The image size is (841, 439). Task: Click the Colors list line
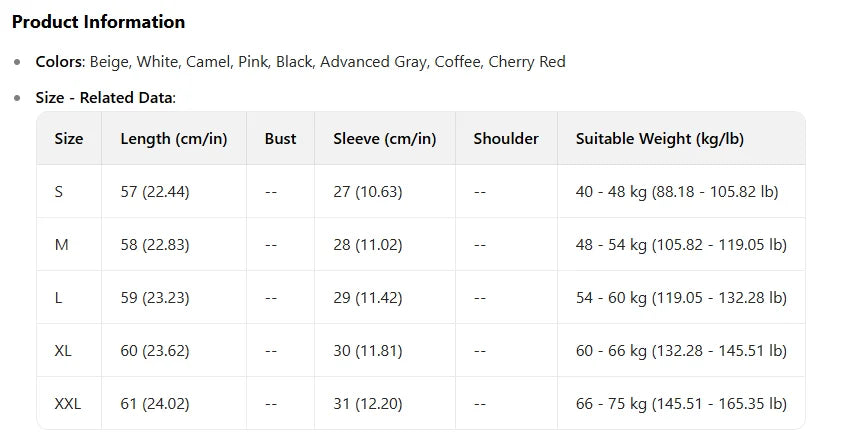pyautogui.click(x=300, y=62)
